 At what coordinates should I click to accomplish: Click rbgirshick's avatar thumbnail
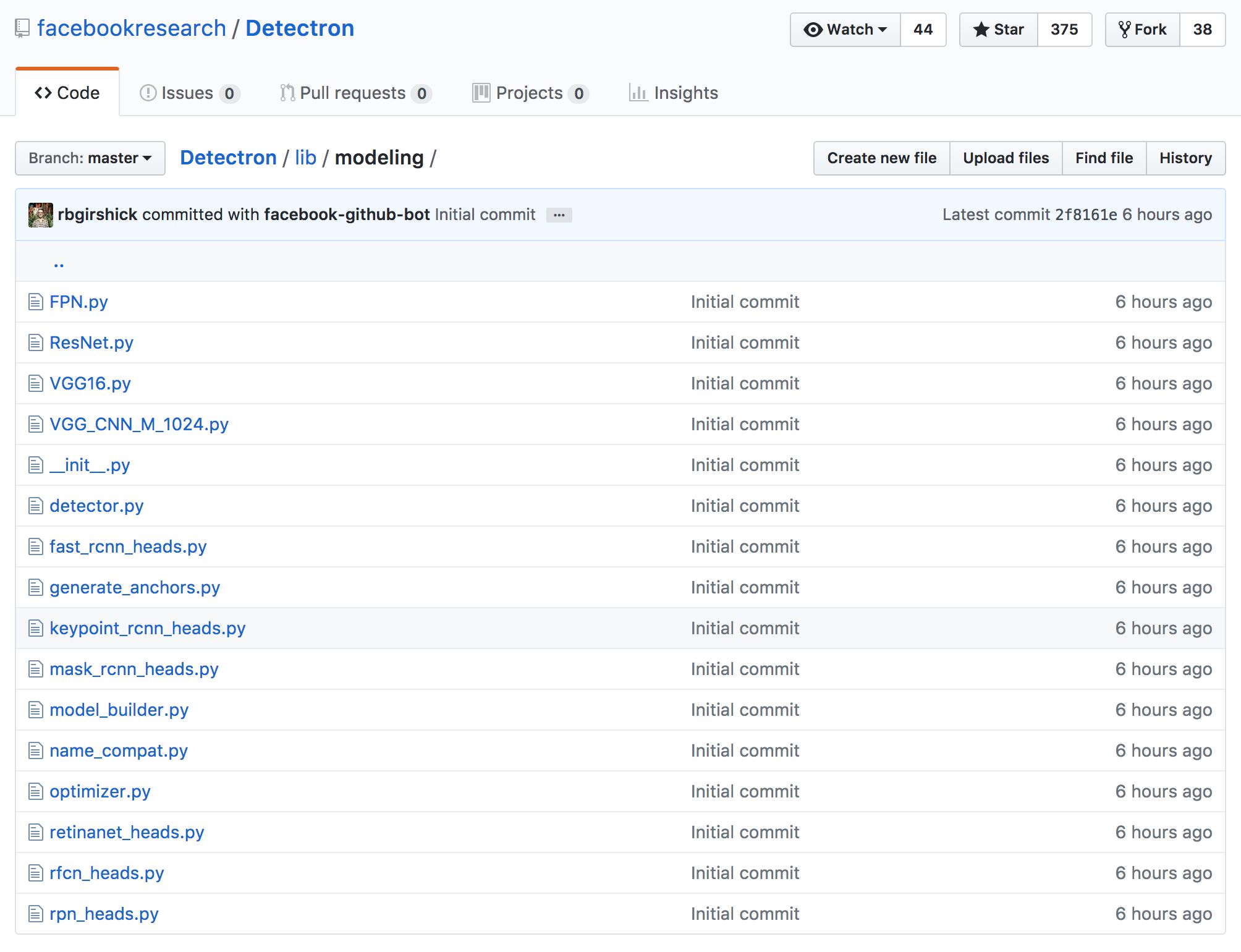point(41,215)
